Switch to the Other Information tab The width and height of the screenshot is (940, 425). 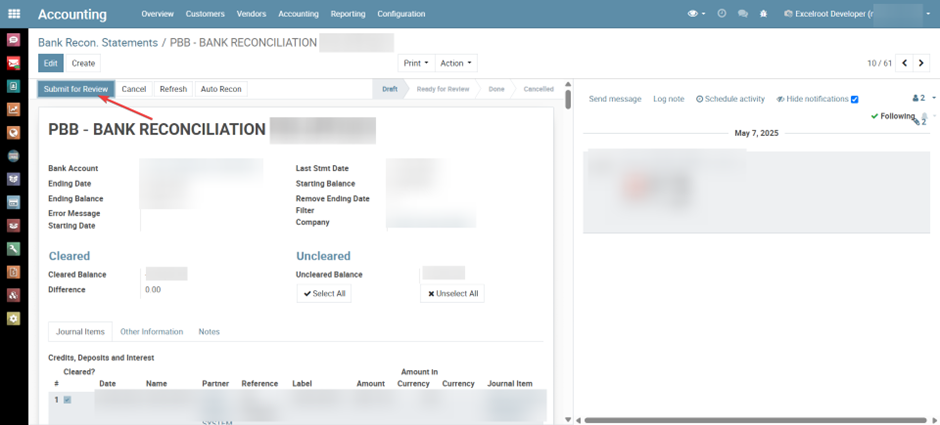(152, 331)
